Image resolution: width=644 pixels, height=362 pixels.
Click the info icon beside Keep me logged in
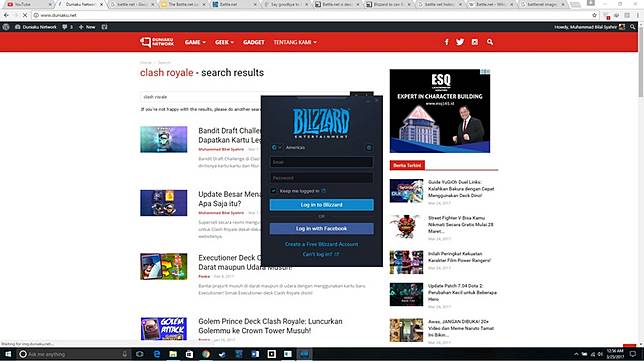coord(324,191)
